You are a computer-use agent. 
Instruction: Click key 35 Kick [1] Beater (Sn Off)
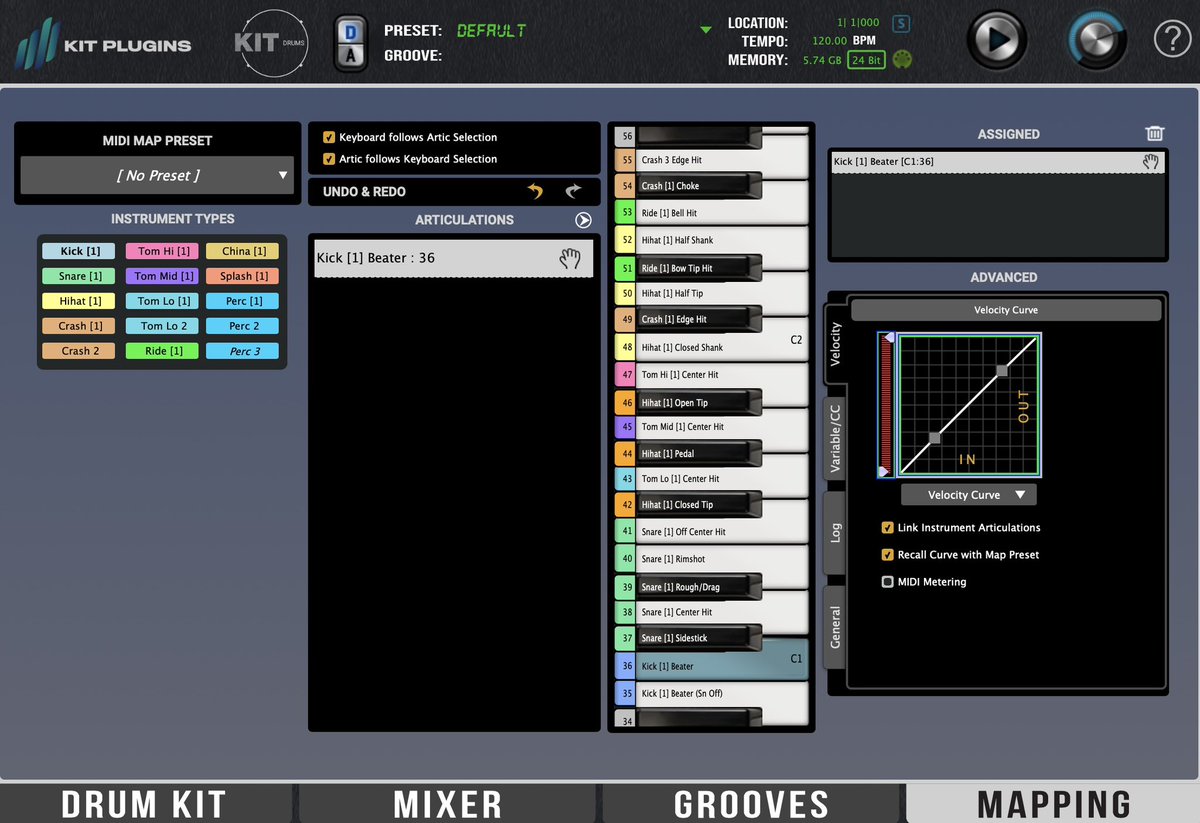pyautogui.click(x=711, y=693)
